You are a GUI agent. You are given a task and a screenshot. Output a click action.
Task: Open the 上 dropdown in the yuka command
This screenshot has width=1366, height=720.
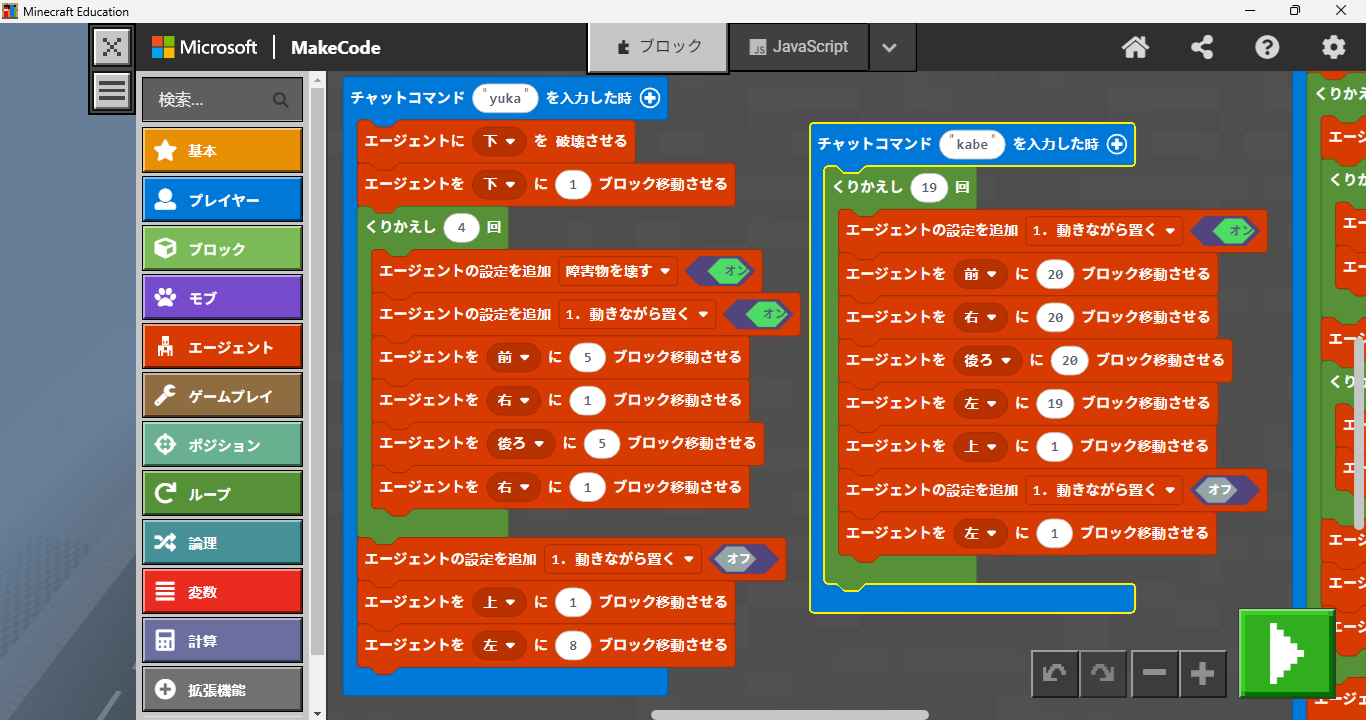coord(499,602)
